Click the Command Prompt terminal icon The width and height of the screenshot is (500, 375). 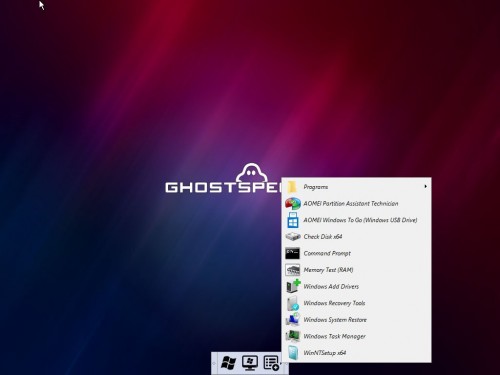(x=293, y=253)
